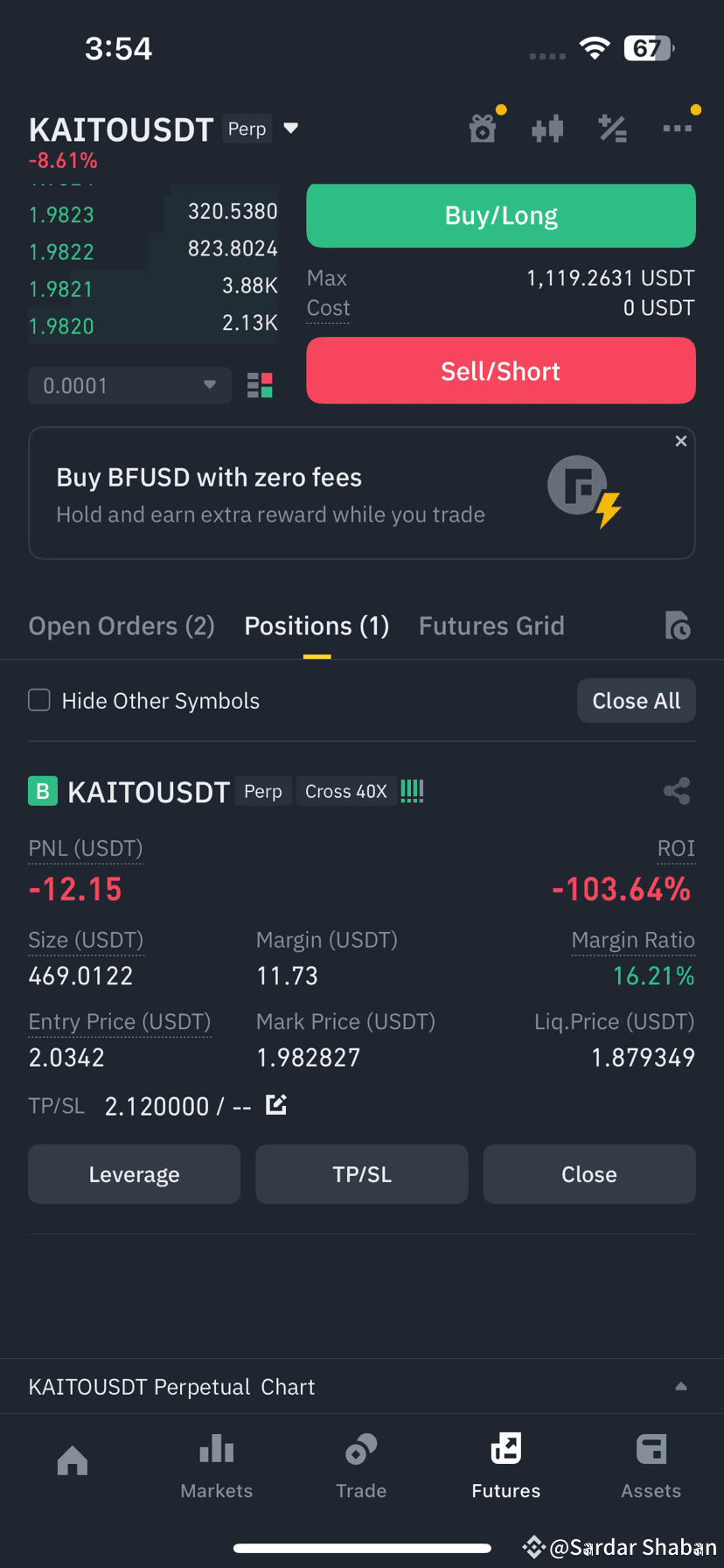Tap the BFUSD lightning coin icon

click(x=584, y=491)
